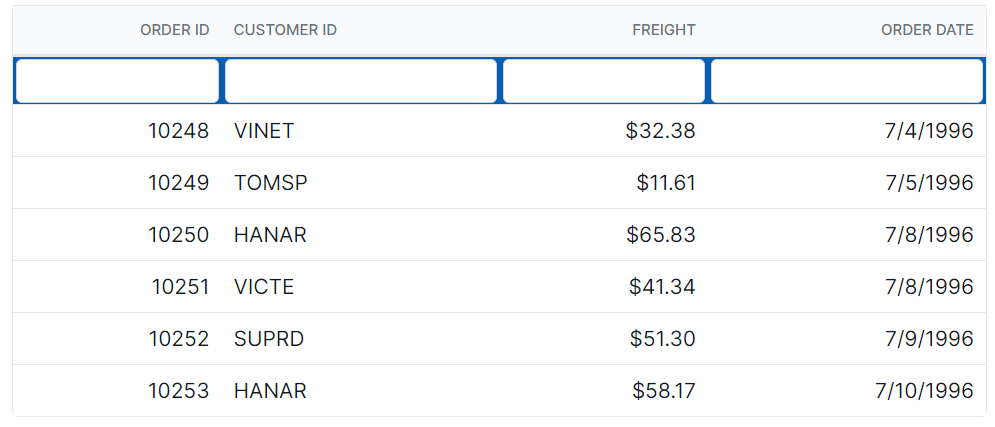
Task: Click the $65.83 freight cell
Action: tap(660, 235)
